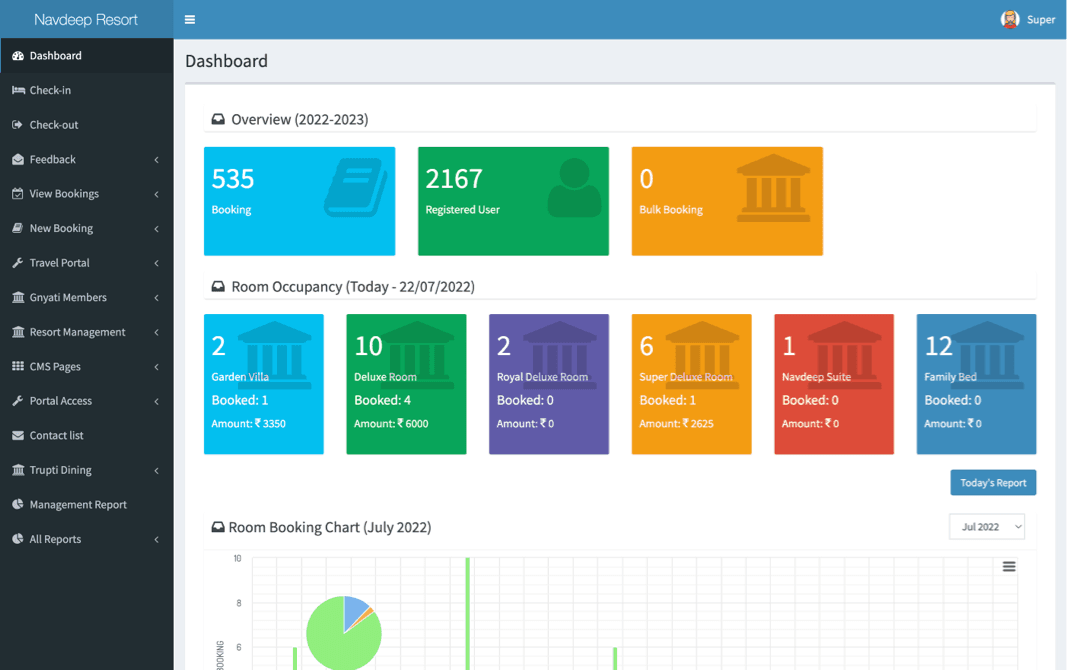Open the Resort Management menu item
Image resolution: width=1068 pixels, height=670 pixels.
(77, 332)
